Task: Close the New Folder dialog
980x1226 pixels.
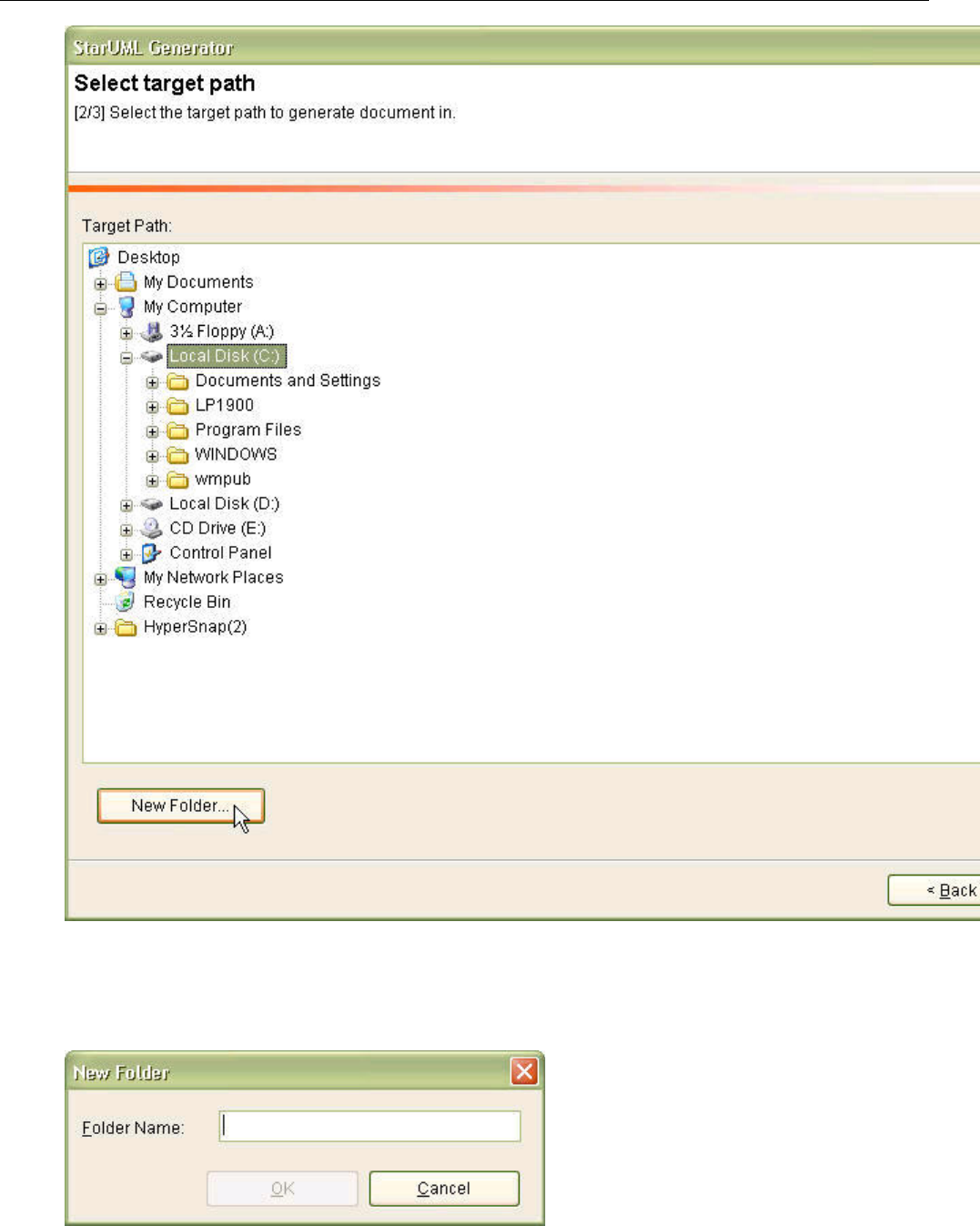Action: 524,1071
